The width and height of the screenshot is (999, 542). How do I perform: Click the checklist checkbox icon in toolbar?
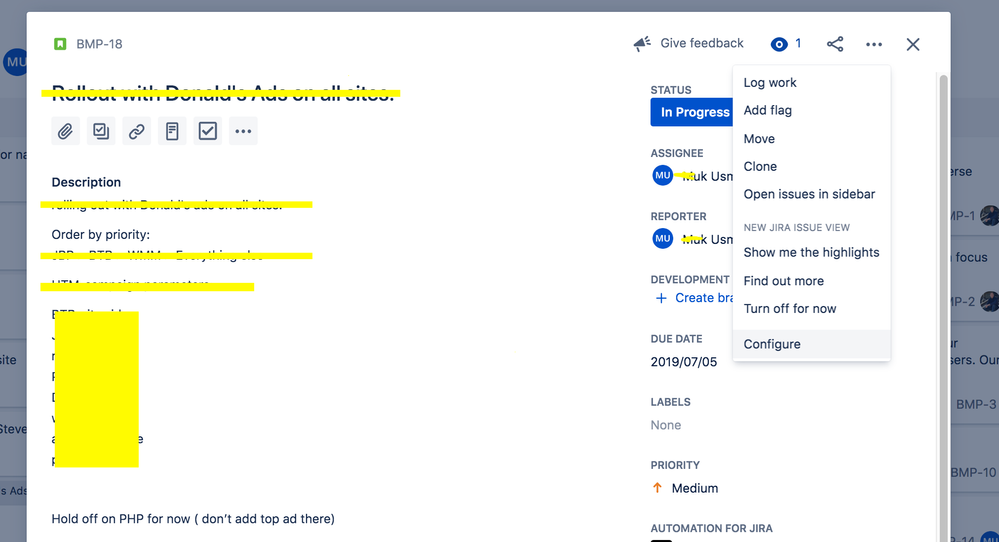click(x=208, y=131)
